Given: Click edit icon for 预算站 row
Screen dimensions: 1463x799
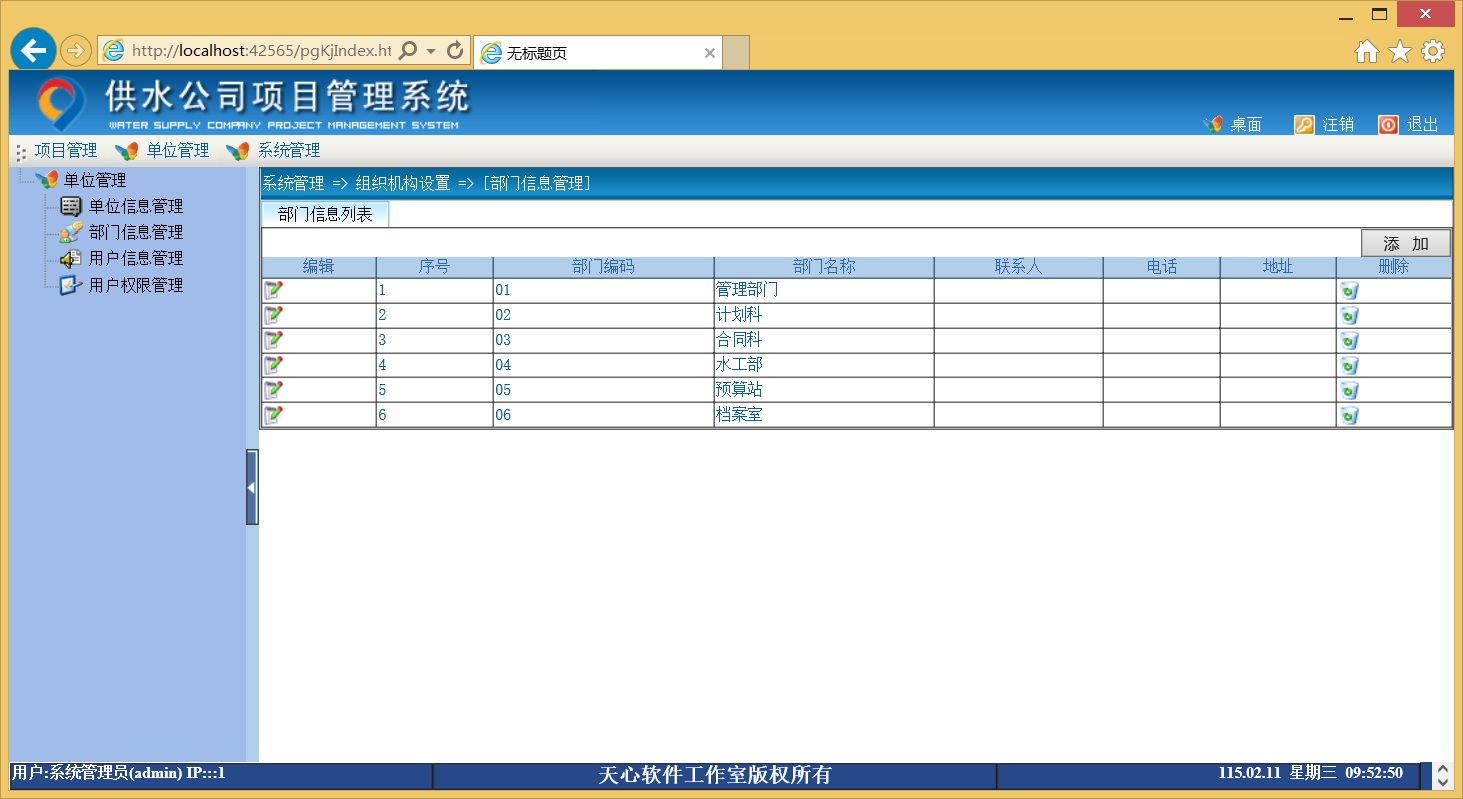Looking at the screenshot, I should [273, 390].
